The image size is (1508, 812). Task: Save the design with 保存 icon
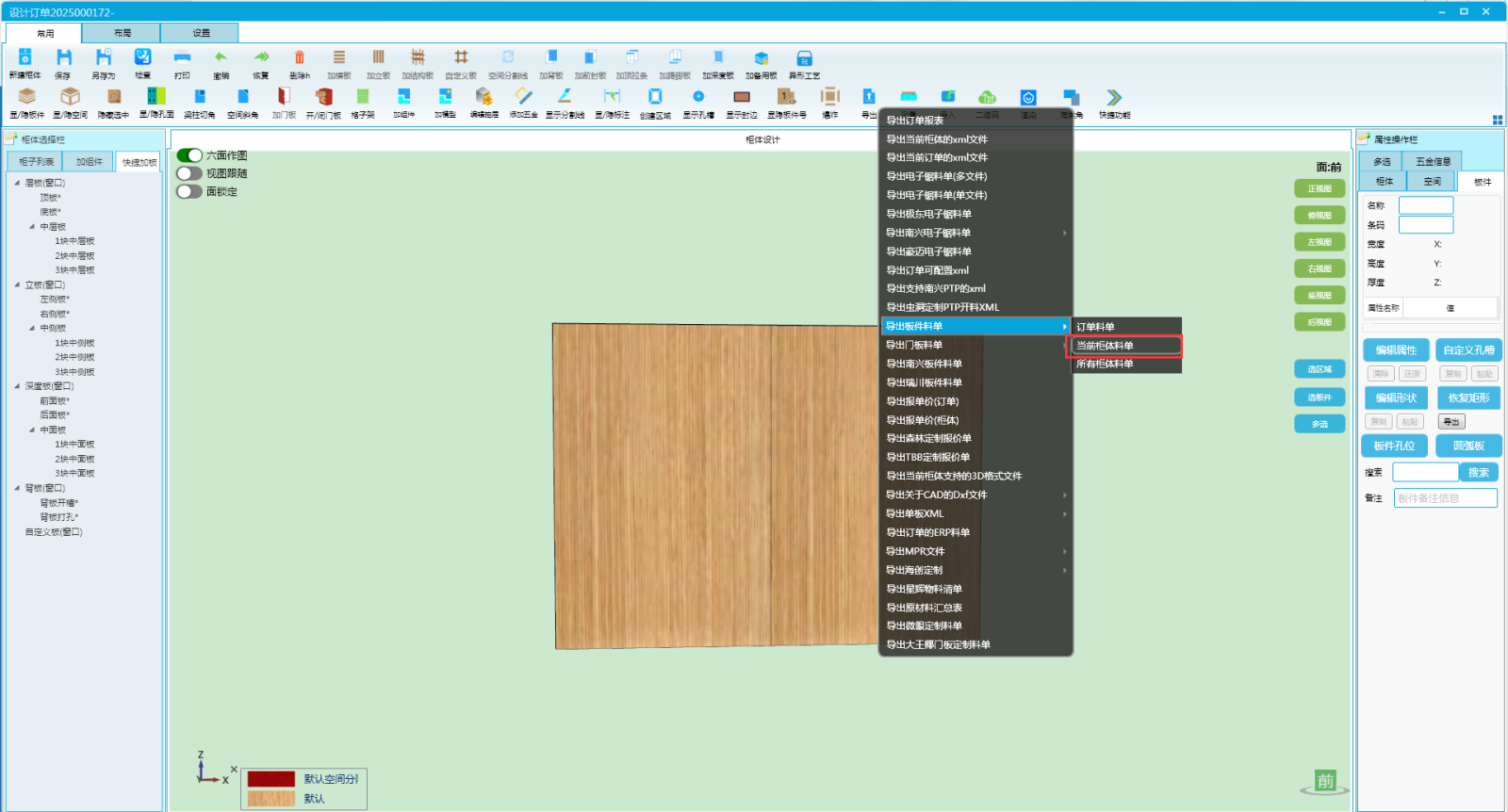63,58
